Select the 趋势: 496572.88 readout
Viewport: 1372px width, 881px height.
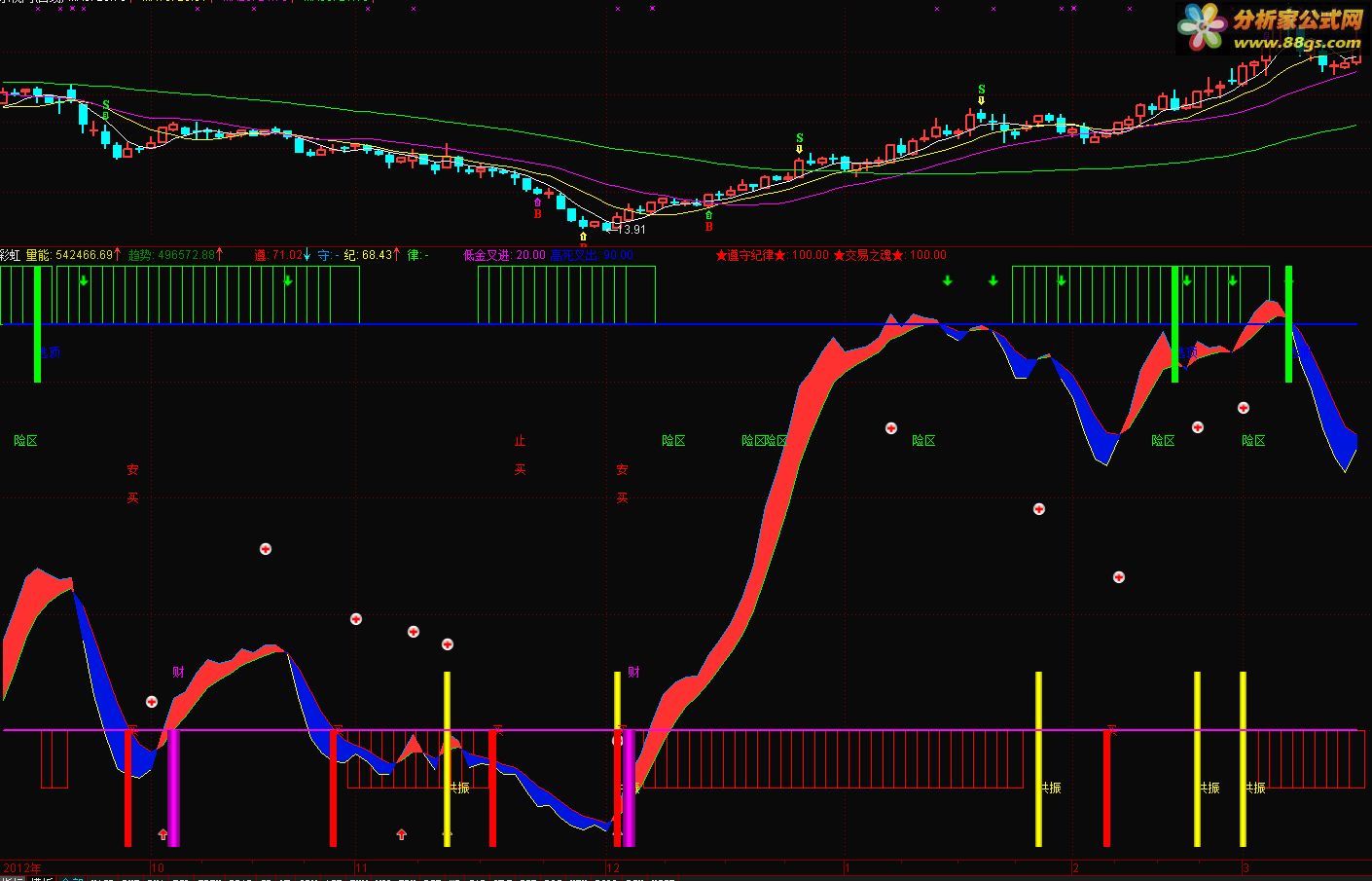pos(171,255)
